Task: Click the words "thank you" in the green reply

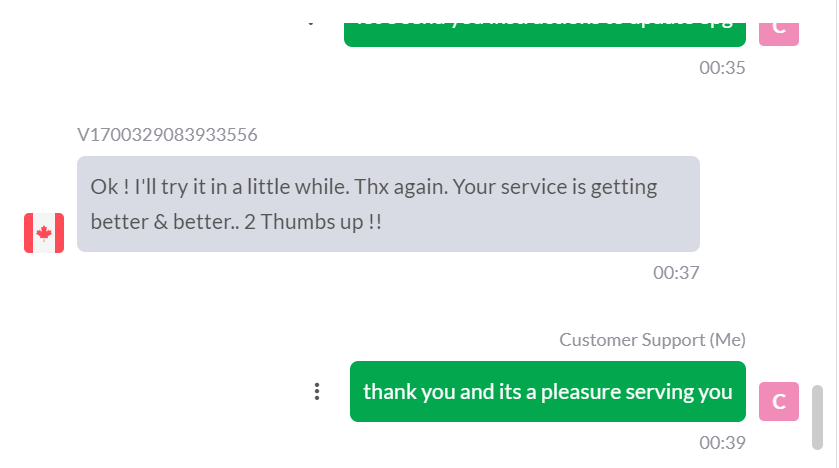Action: (399, 392)
